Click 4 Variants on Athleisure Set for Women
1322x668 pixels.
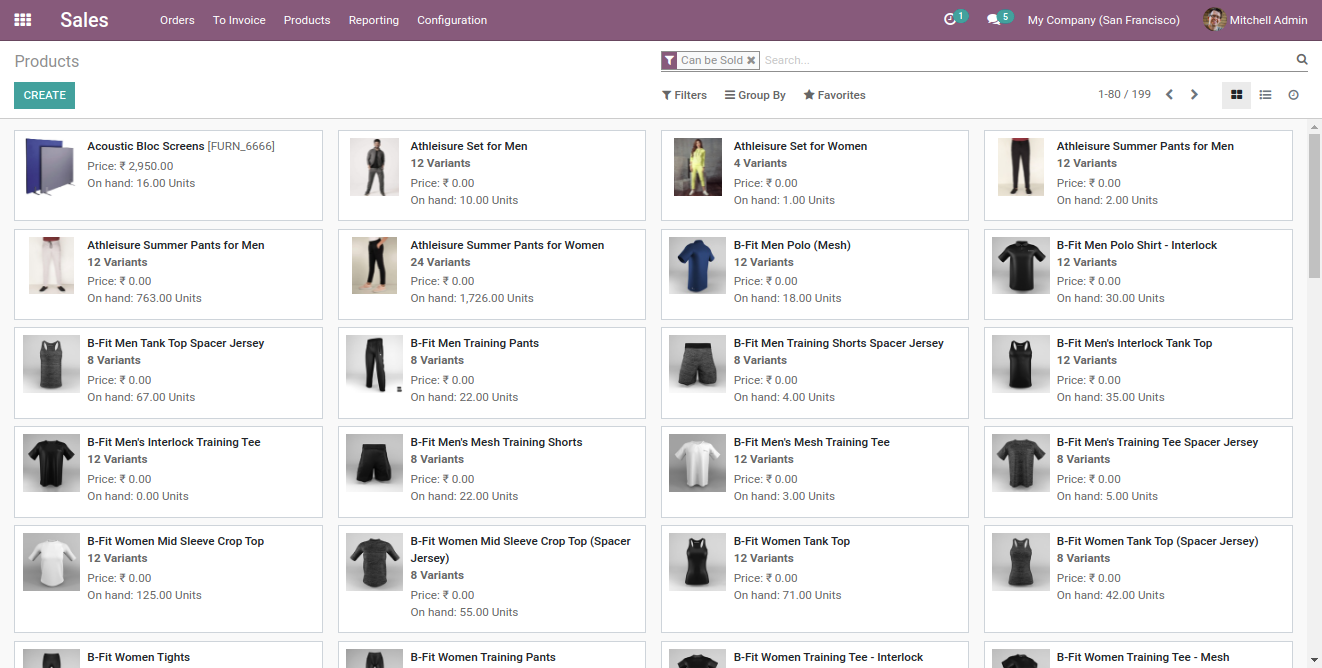pos(760,163)
